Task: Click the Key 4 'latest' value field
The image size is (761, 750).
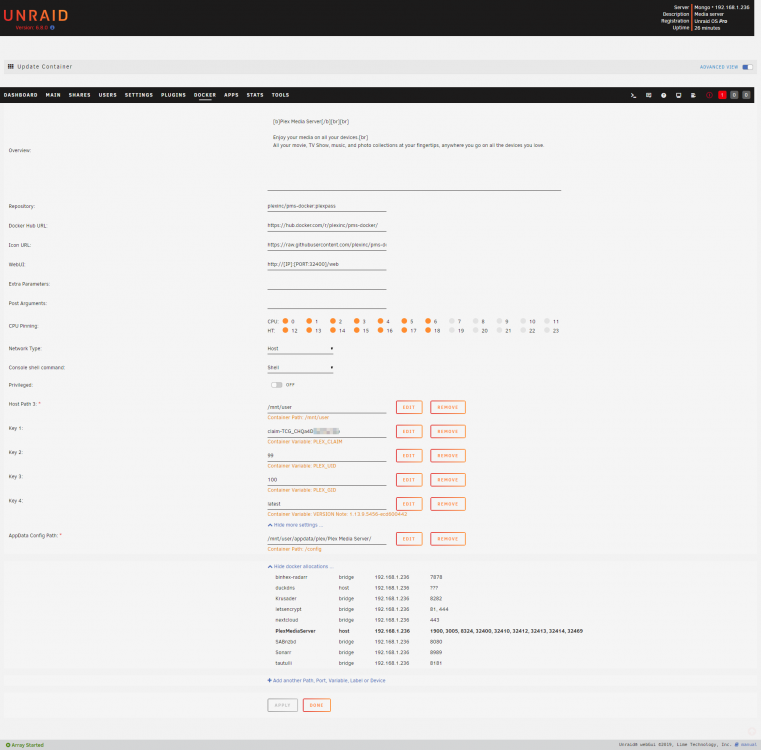Action: pyautogui.click(x=327, y=504)
